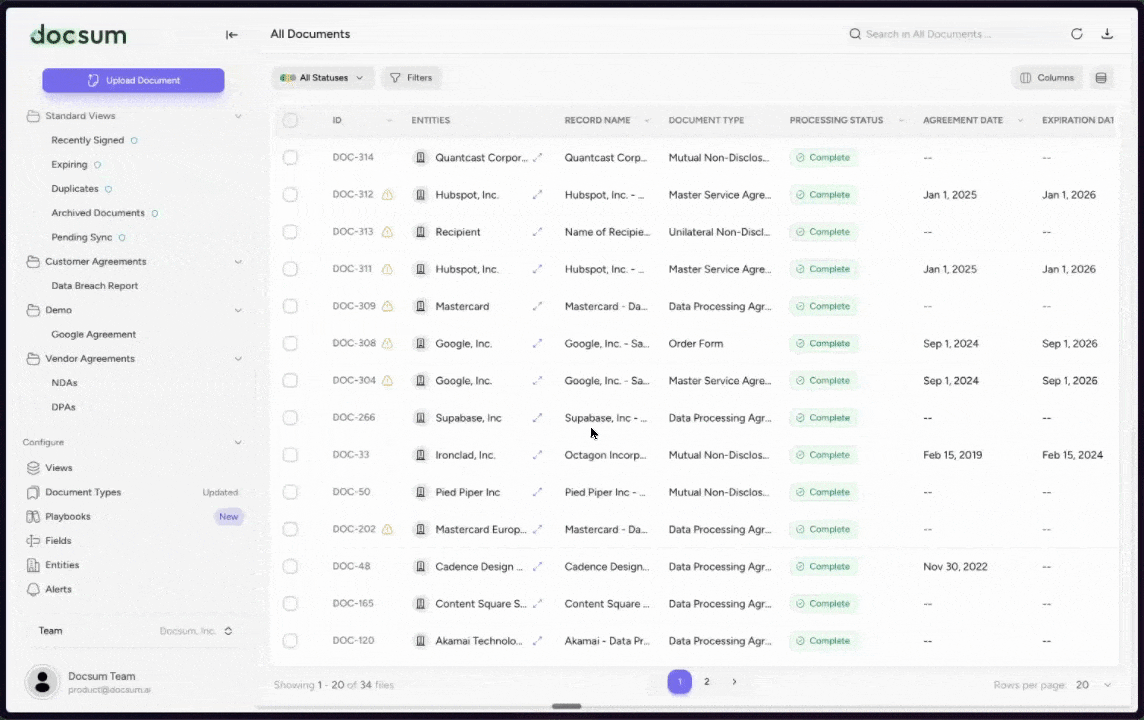Select the checkbox for DOC-120
The width and height of the screenshot is (1144, 720).
point(290,641)
